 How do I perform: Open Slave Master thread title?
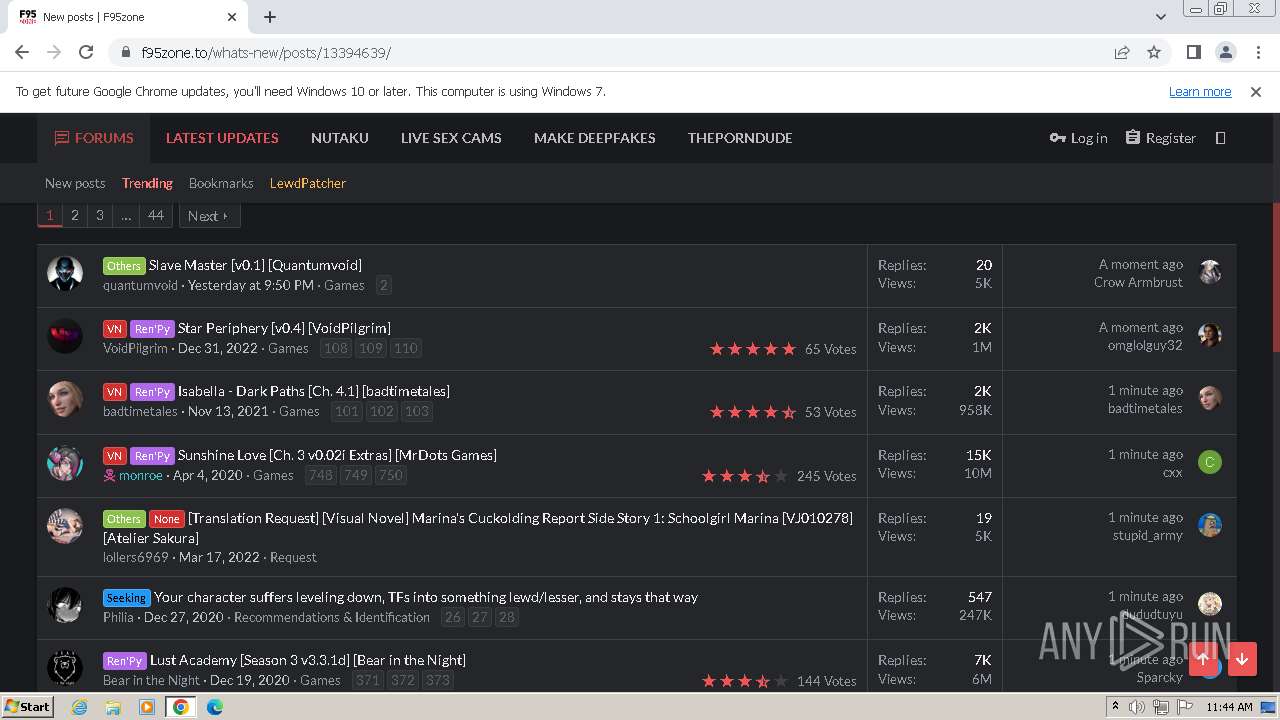pos(255,265)
